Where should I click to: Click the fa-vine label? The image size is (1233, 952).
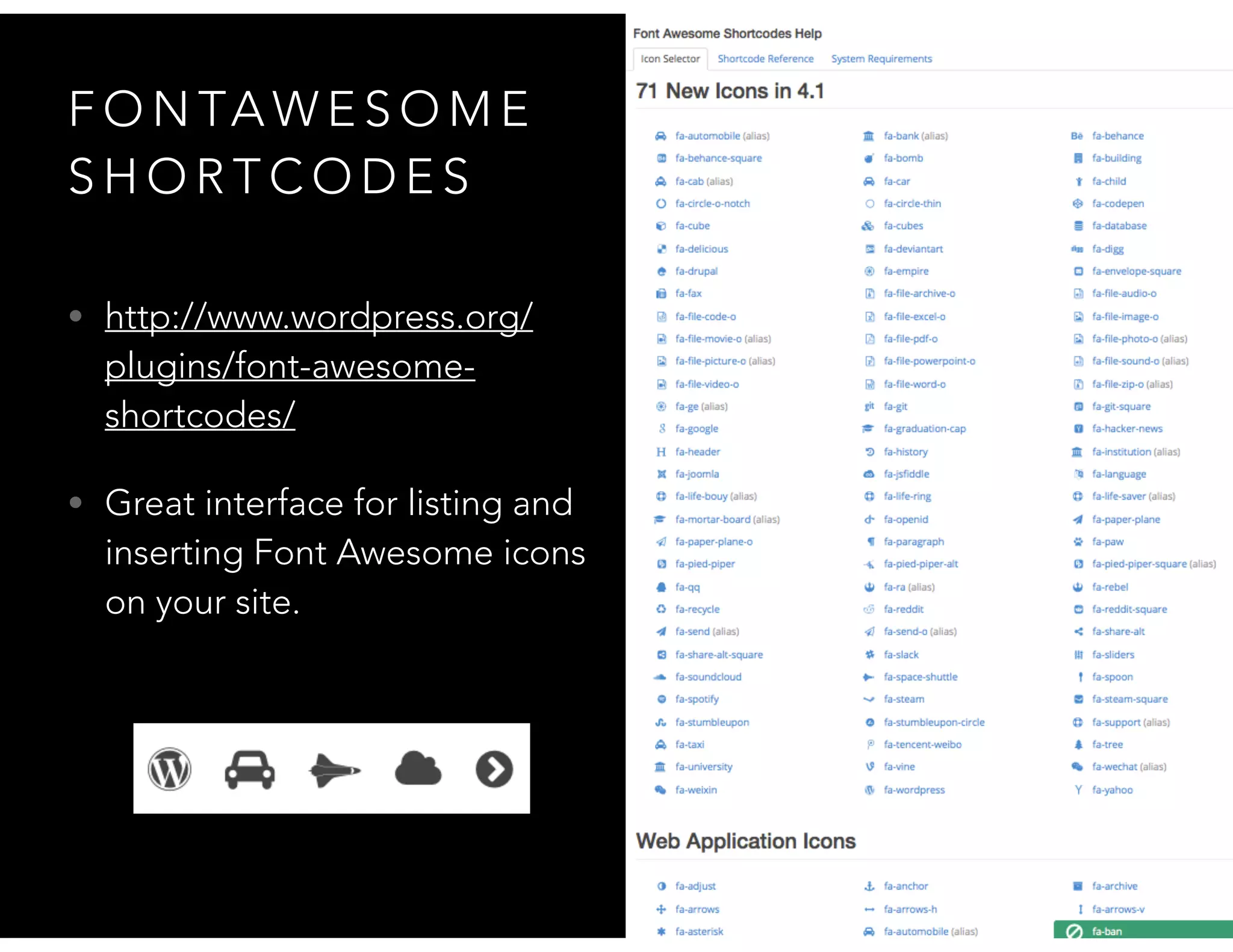click(899, 767)
